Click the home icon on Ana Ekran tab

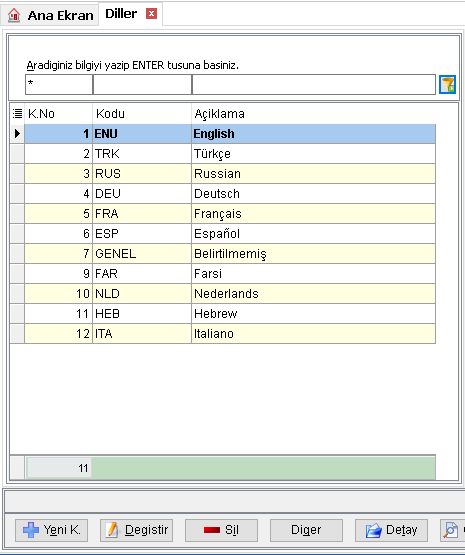pyautogui.click(x=14, y=15)
